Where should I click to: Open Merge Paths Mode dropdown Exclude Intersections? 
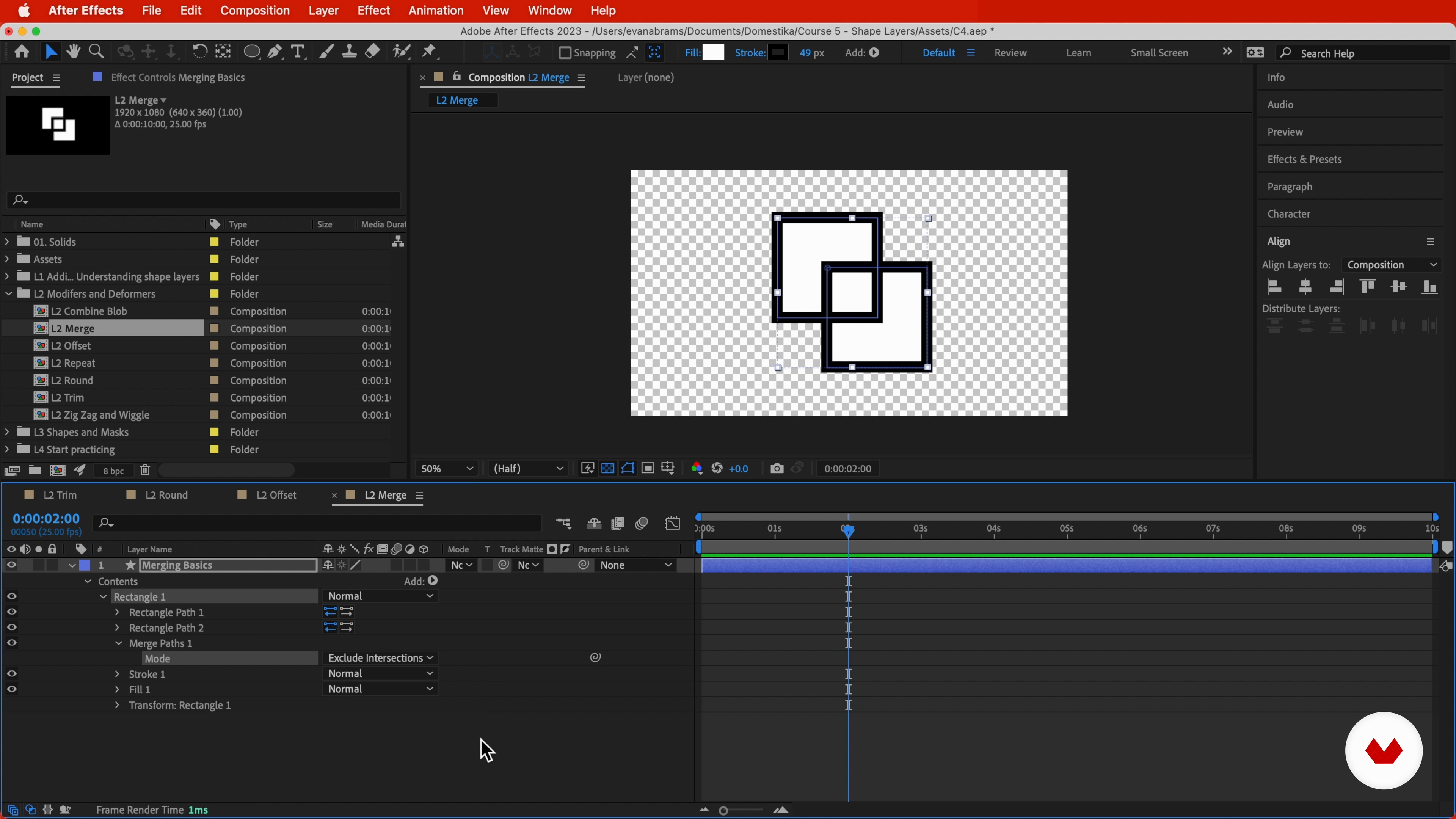click(x=380, y=658)
